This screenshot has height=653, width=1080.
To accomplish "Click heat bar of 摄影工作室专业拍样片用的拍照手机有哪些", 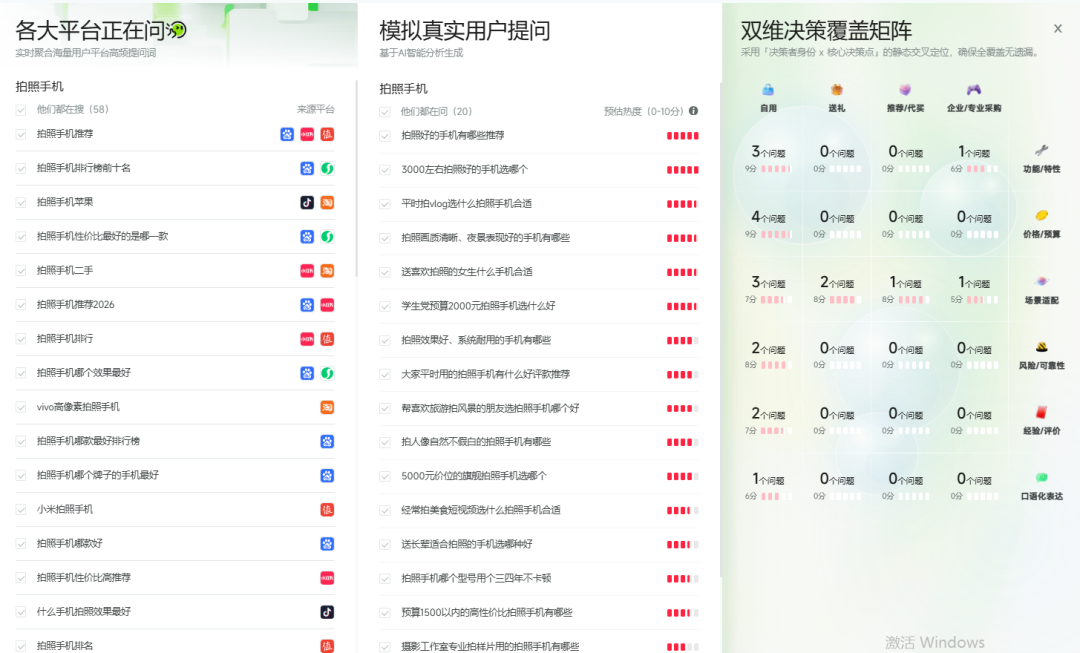I will tap(683, 647).
